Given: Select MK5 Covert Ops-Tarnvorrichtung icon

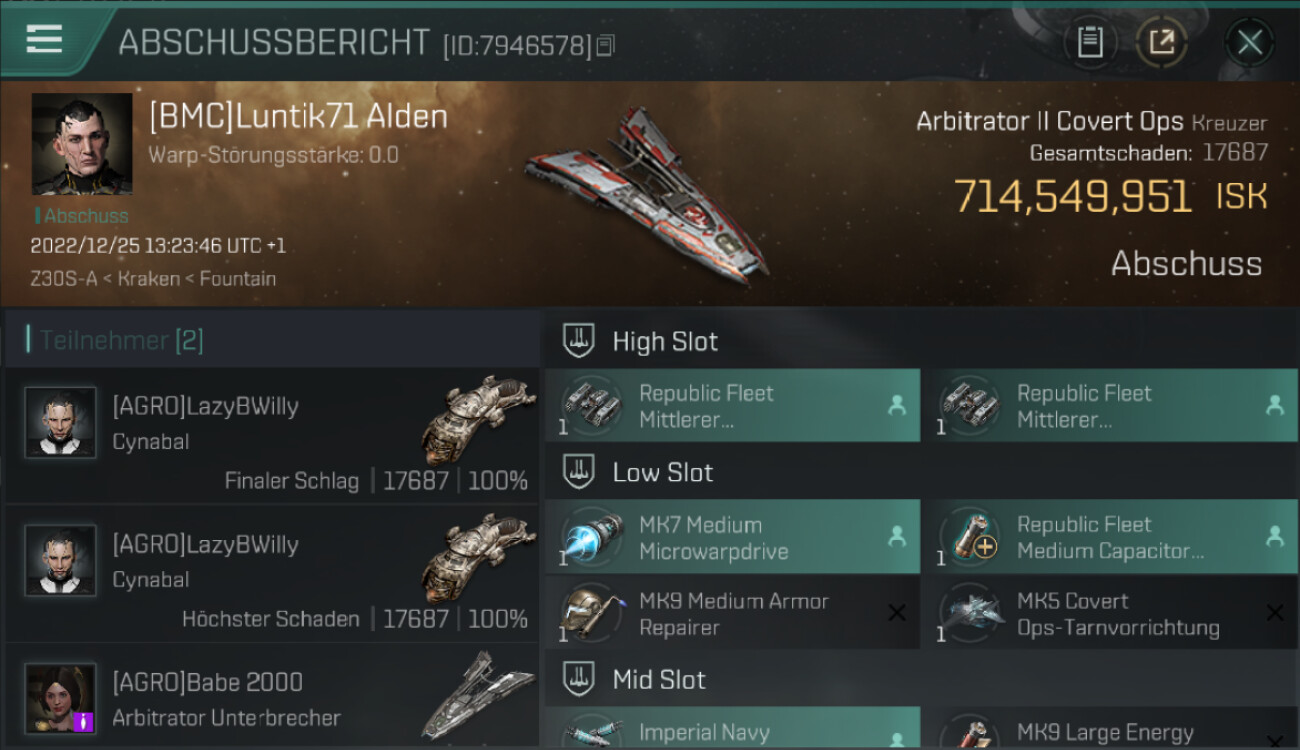Looking at the screenshot, I should tap(969, 613).
